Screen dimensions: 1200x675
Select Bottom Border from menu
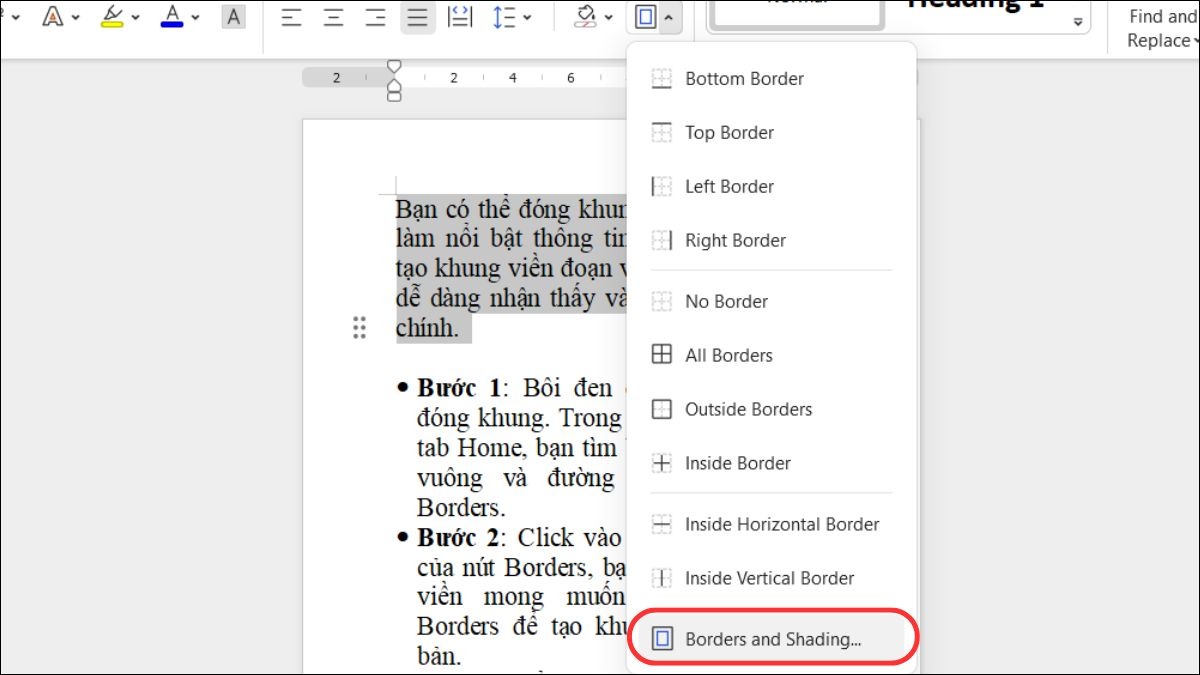pos(744,79)
